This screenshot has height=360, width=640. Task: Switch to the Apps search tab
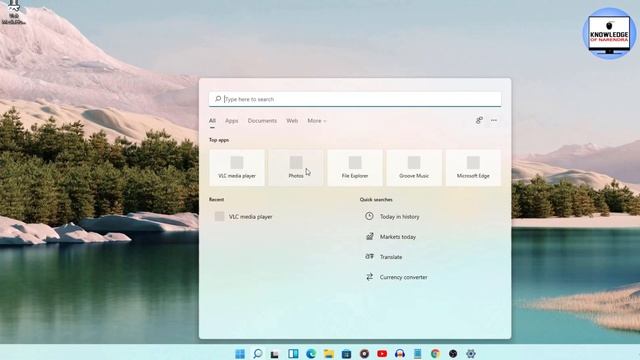coord(231,121)
